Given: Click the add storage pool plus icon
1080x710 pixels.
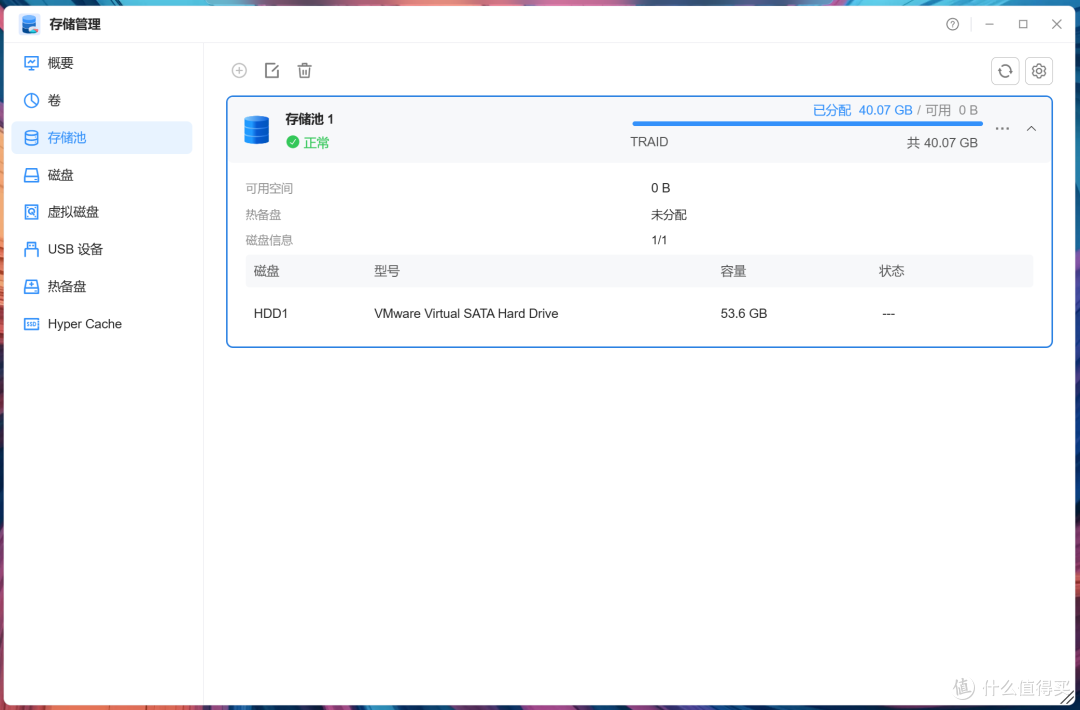Looking at the screenshot, I should (239, 70).
